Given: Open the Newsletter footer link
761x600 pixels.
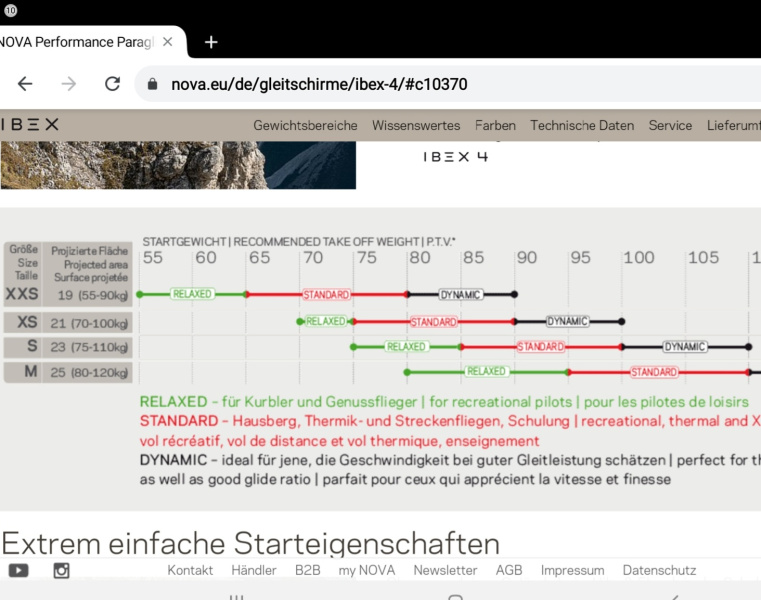Looking at the screenshot, I should (445, 570).
